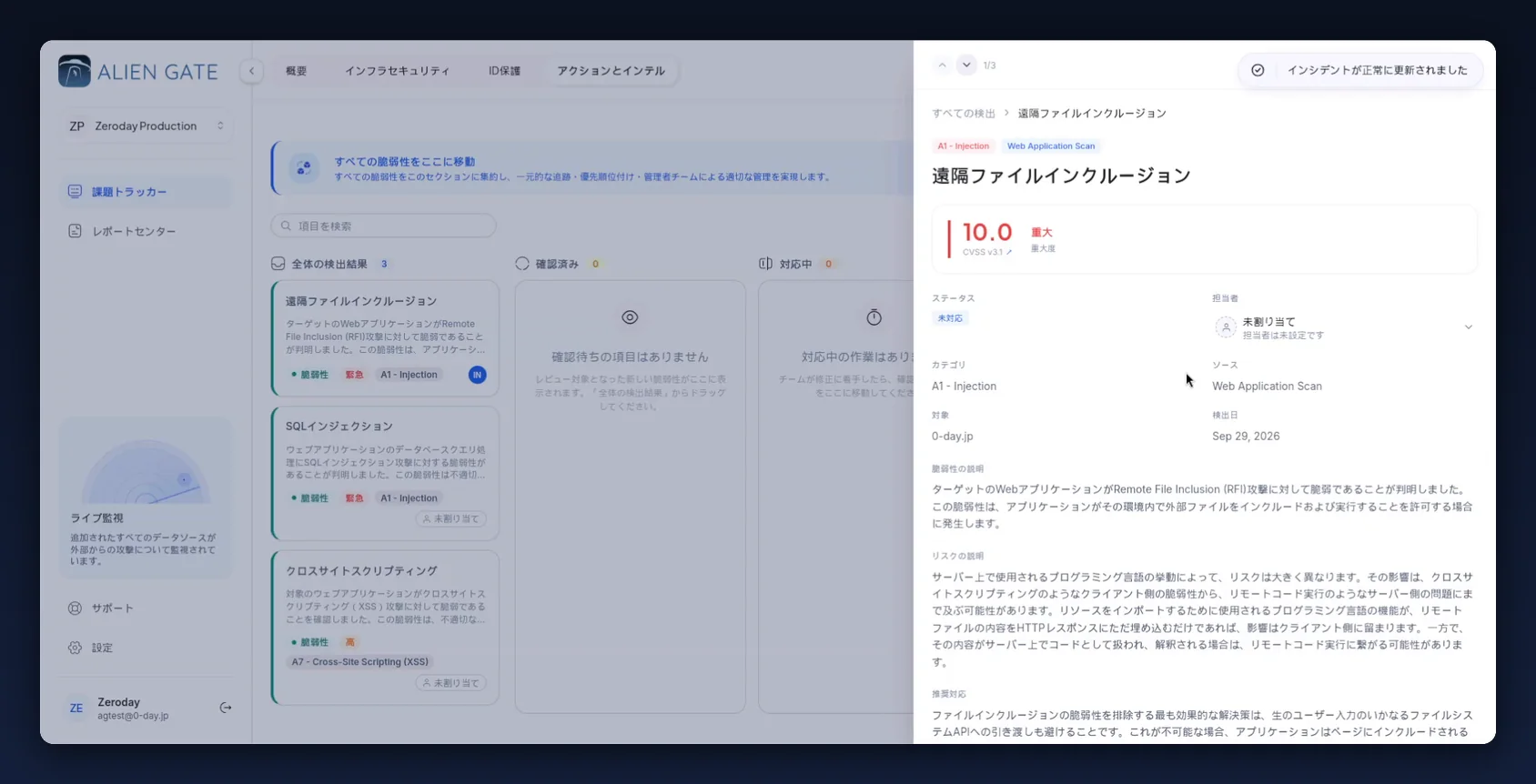Viewport: 1536px width, 784px height.
Task: Open レポートセンター in the sidebar
Action: [146, 232]
